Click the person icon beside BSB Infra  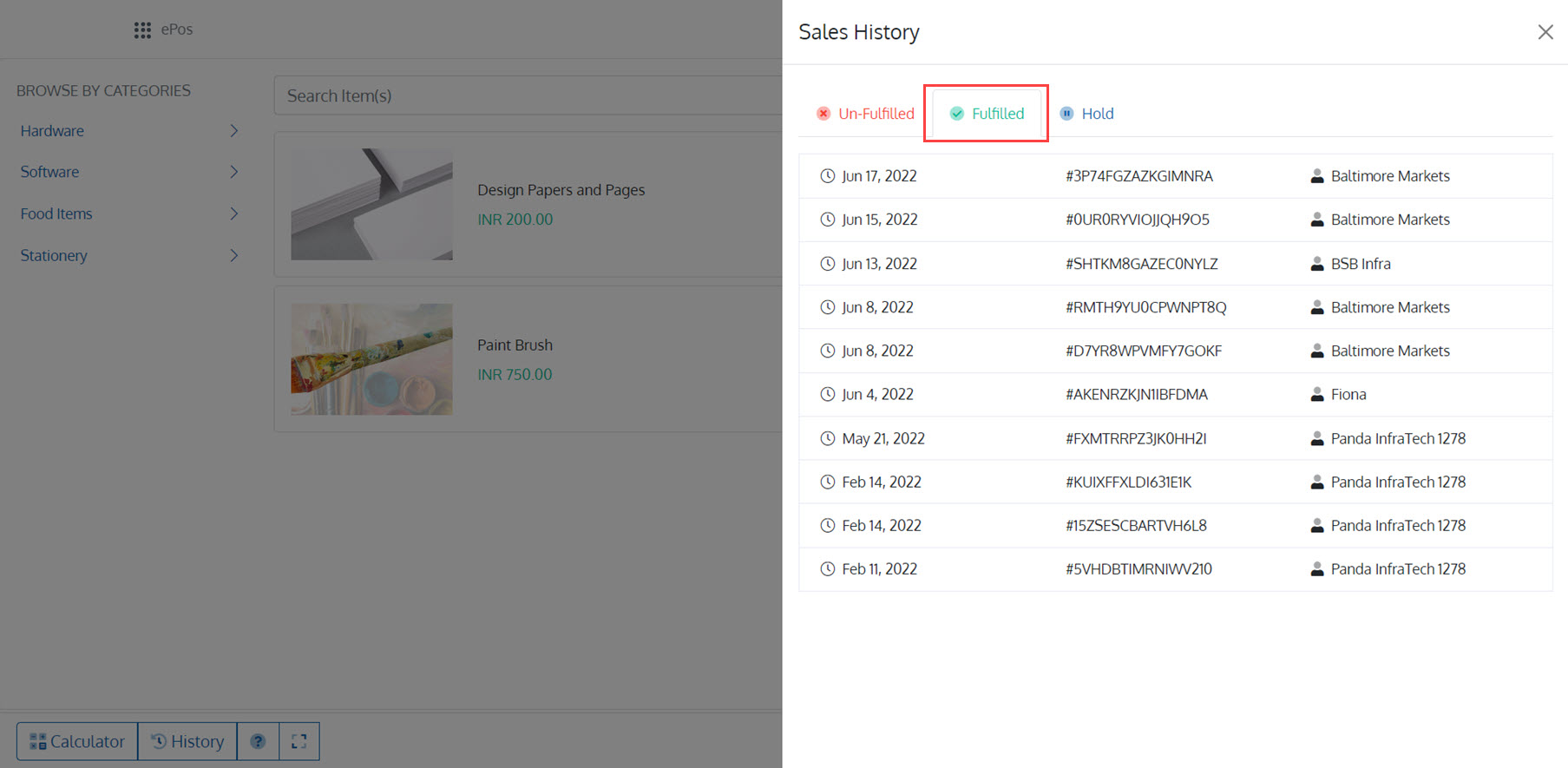pyautogui.click(x=1316, y=264)
